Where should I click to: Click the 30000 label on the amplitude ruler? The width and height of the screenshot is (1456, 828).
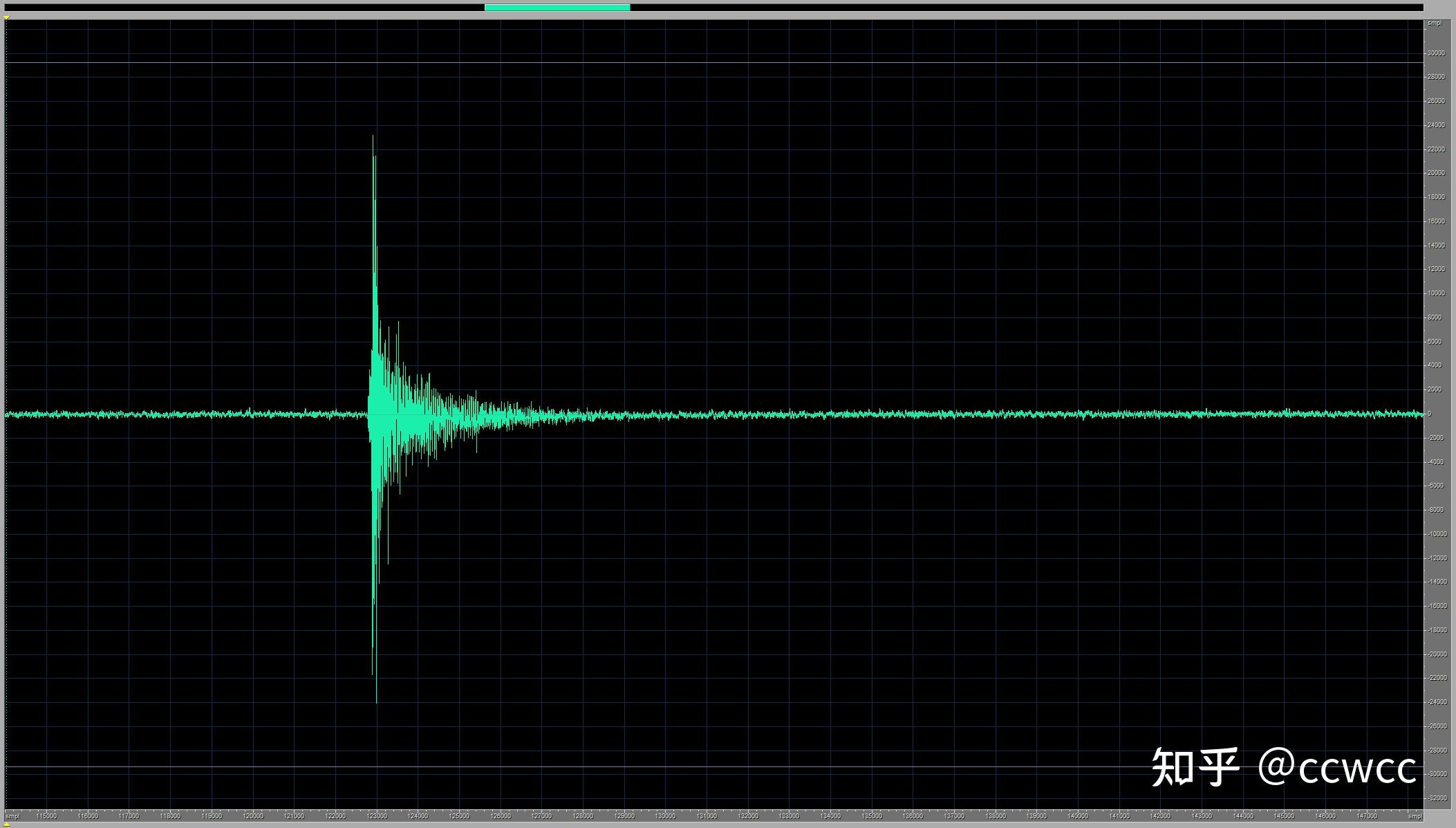(1435, 53)
